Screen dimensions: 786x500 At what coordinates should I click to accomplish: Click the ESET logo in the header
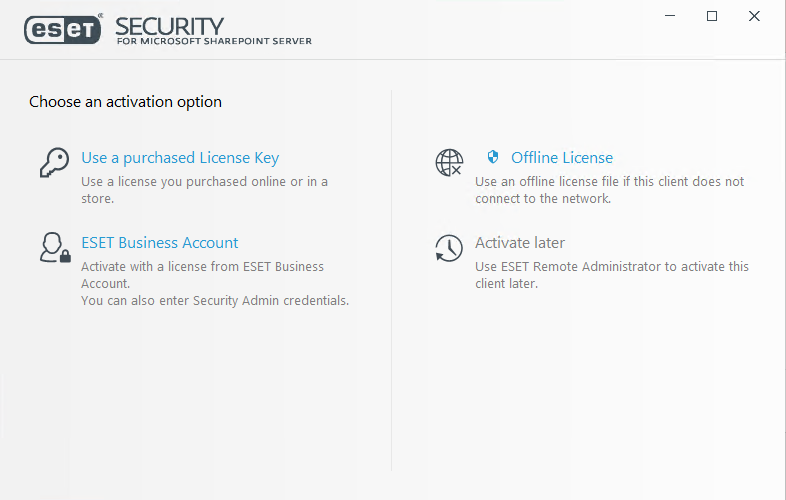(62, 30)
